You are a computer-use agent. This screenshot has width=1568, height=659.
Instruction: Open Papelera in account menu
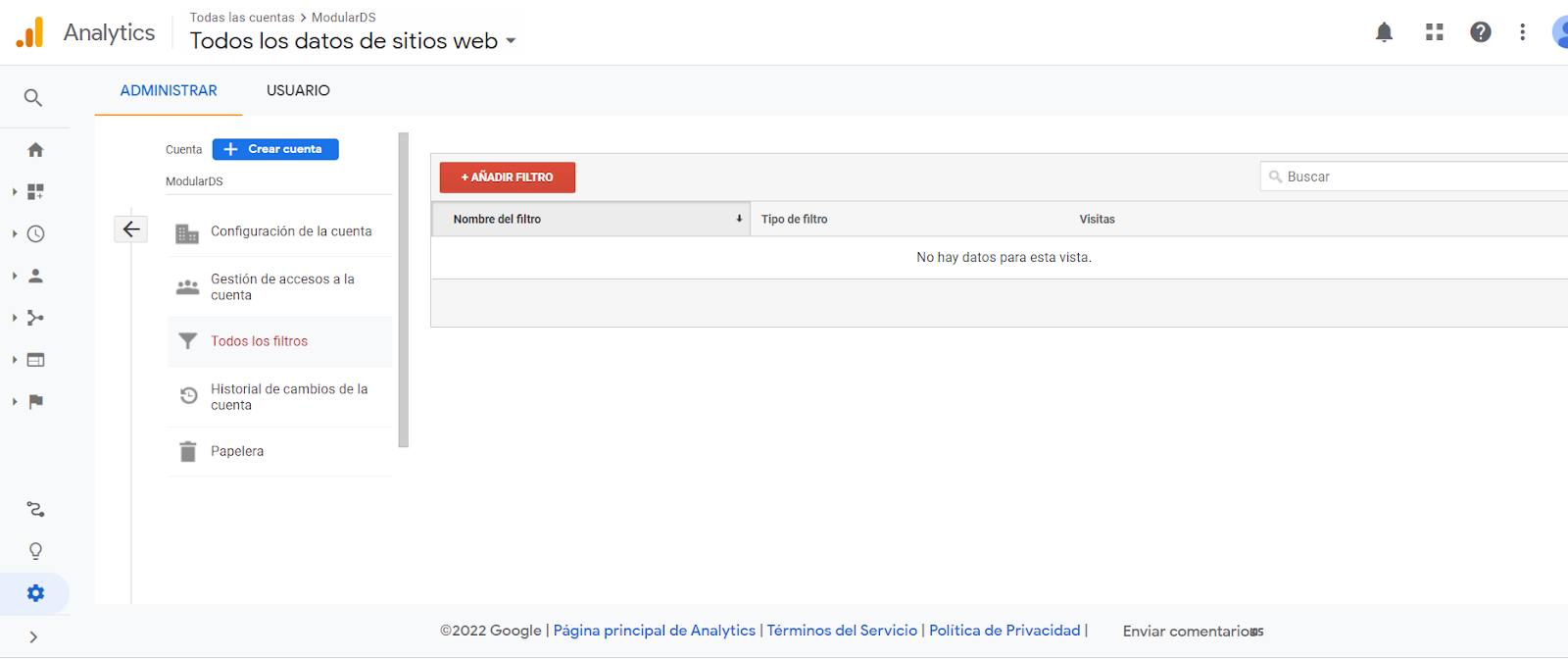(x=237, y=451)
